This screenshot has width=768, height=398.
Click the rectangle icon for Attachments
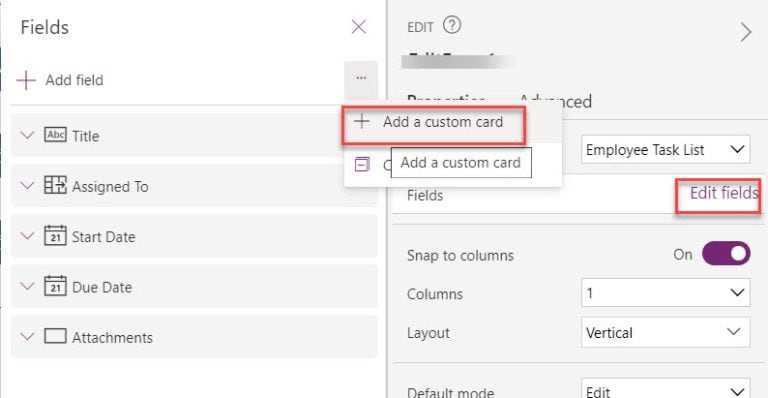(55, 336)
